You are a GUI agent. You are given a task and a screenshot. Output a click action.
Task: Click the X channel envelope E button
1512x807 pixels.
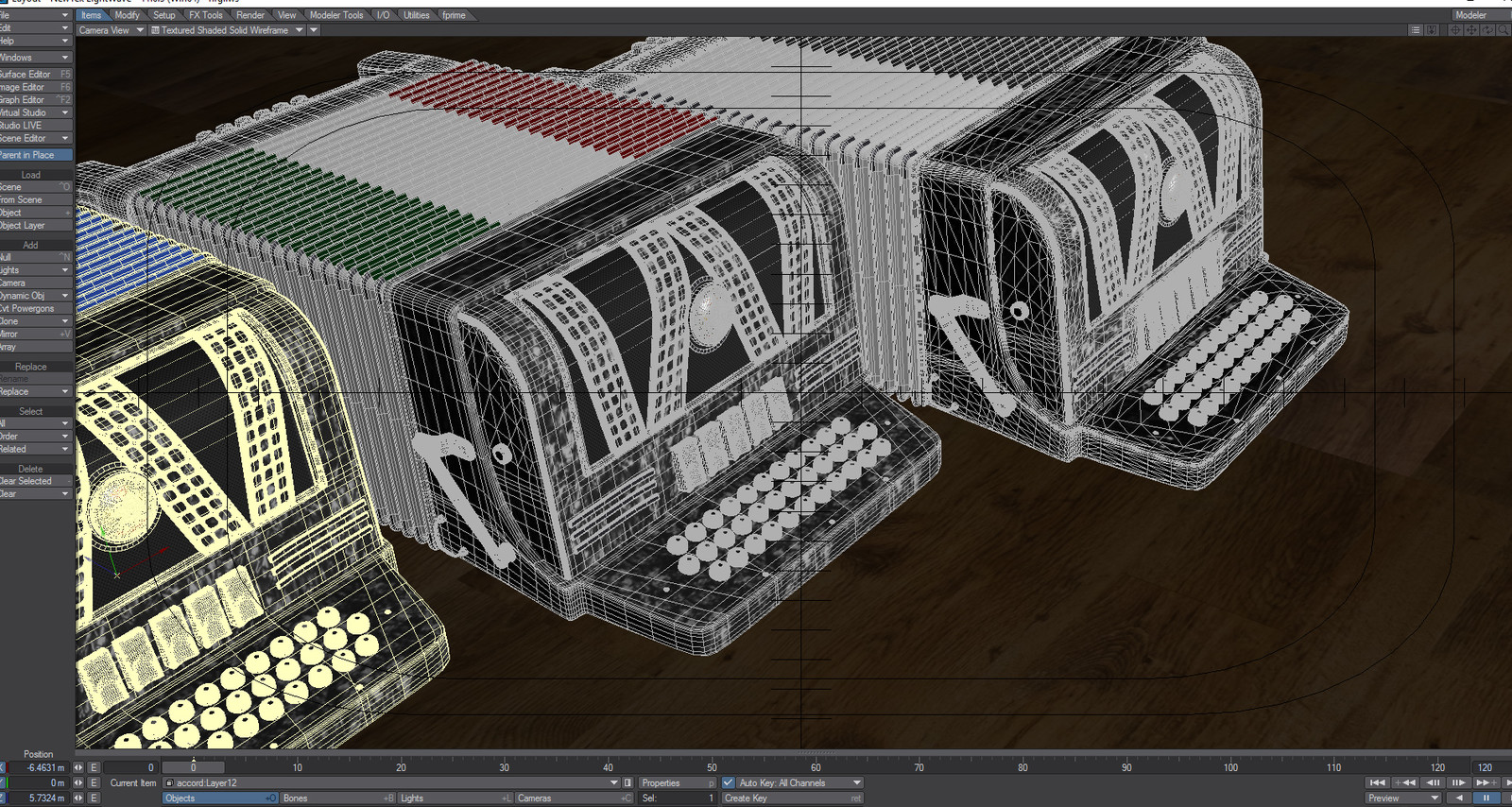(94, 767)
